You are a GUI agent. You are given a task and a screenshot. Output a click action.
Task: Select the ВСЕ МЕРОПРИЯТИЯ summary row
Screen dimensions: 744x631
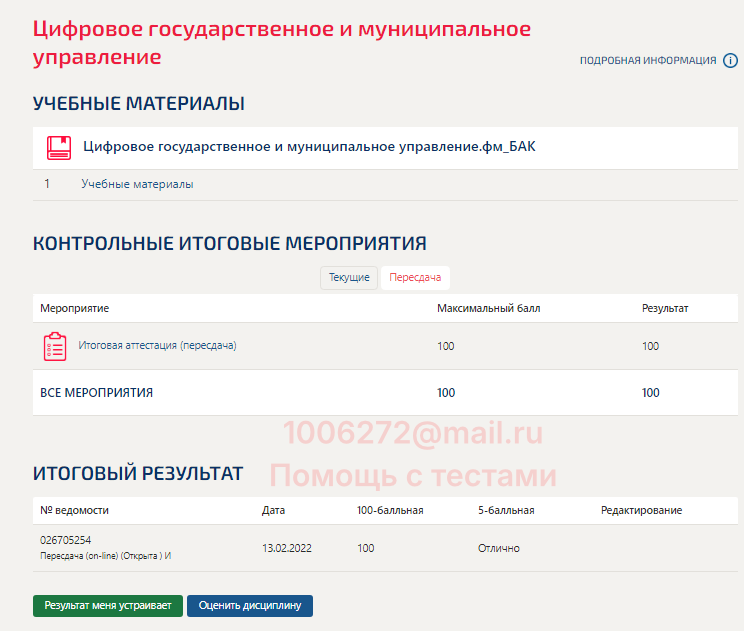click(x=96, y=393)
